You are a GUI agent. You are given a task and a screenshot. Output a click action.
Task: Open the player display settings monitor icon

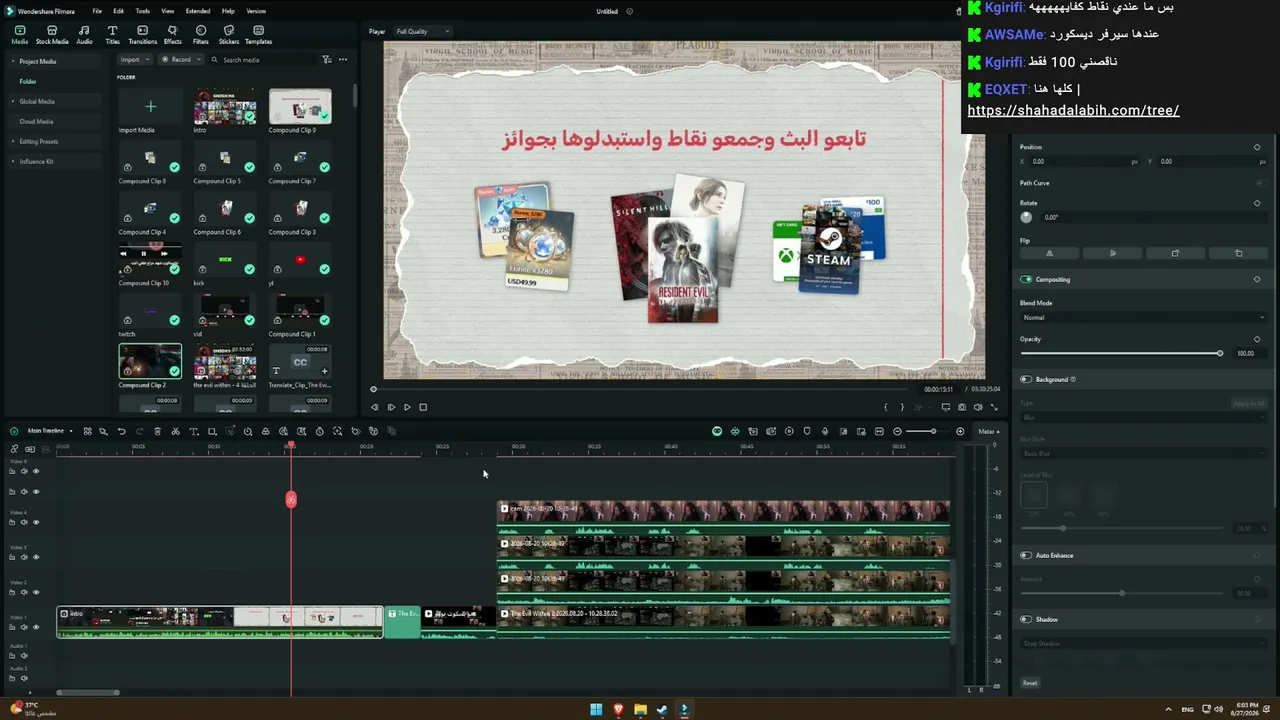click(x=945, y=407)
